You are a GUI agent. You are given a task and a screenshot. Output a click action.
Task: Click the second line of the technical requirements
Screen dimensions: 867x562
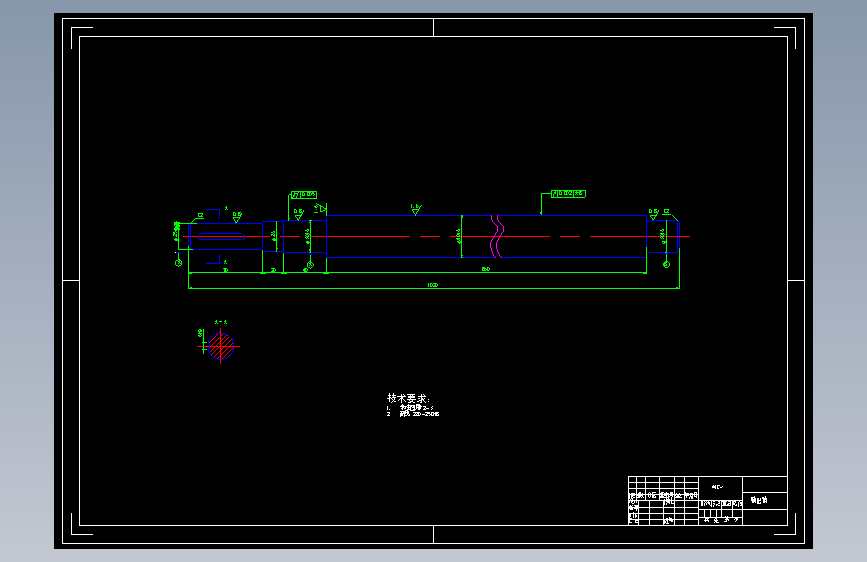pyautogui.click(x=413, y=414)
